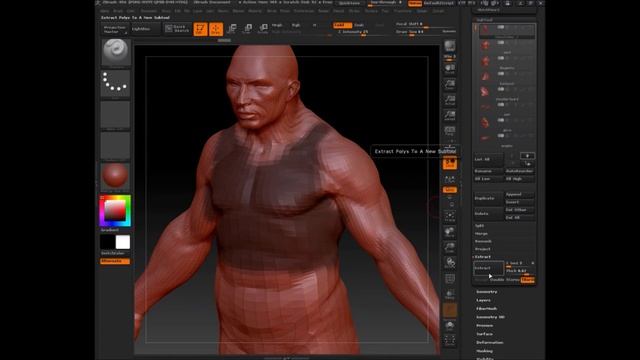Image resolution: width=640 pixels, height=360 pixels.
Task: Expand the Geometry HD section
Action: 490,317
